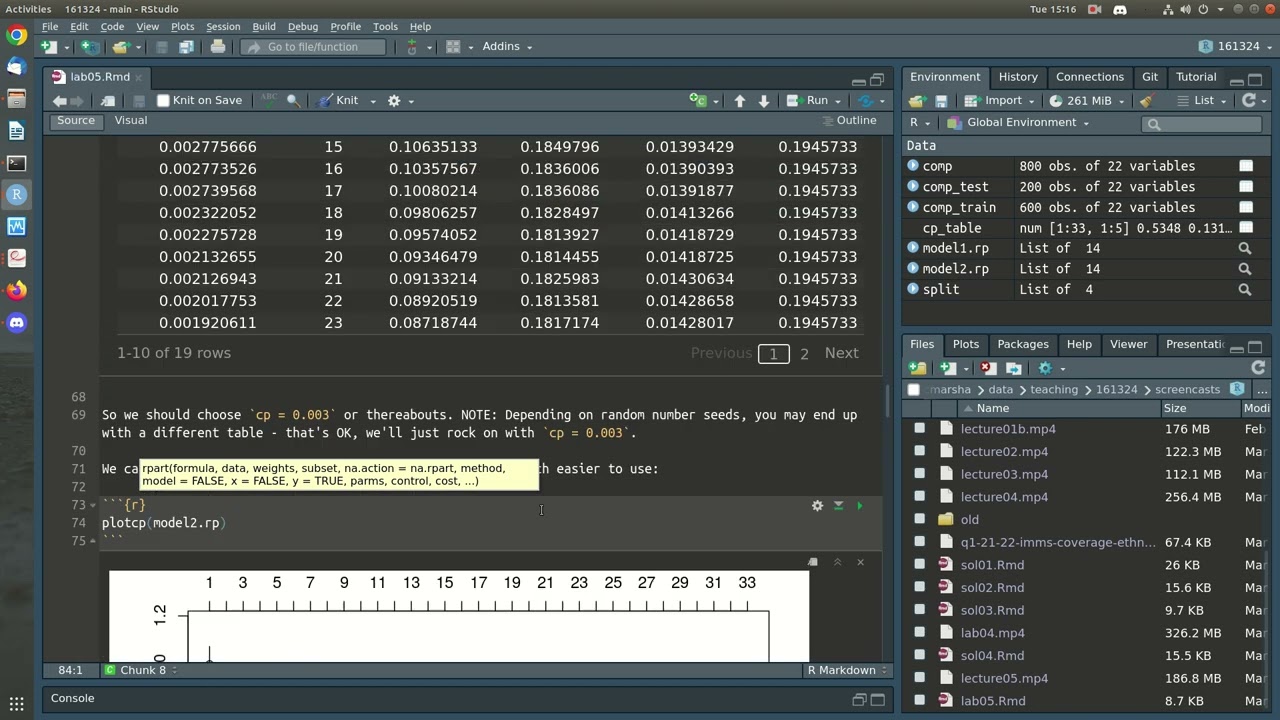This screenshot has width=1280, height=720.
Task: Expand the Knit options dropdown
Action: pyautogui.click(x=373, y=100)
